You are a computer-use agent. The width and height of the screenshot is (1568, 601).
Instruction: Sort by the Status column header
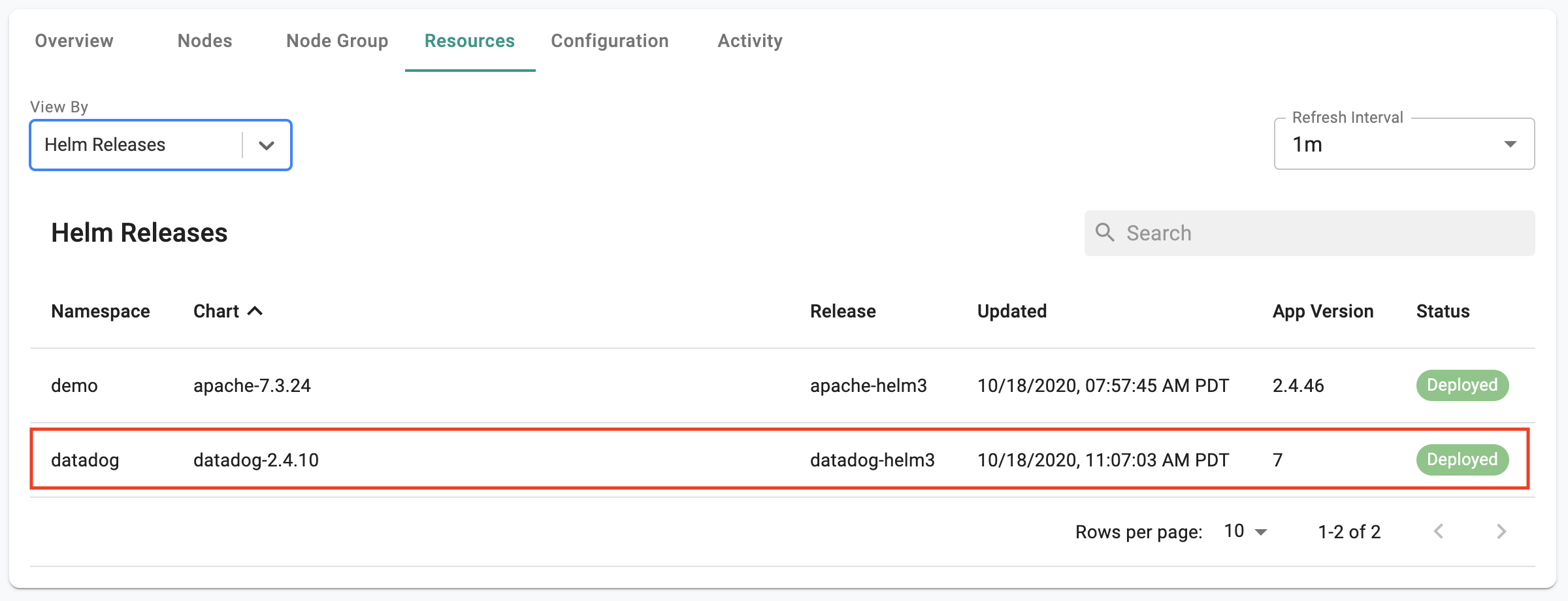coord(1443,311)
